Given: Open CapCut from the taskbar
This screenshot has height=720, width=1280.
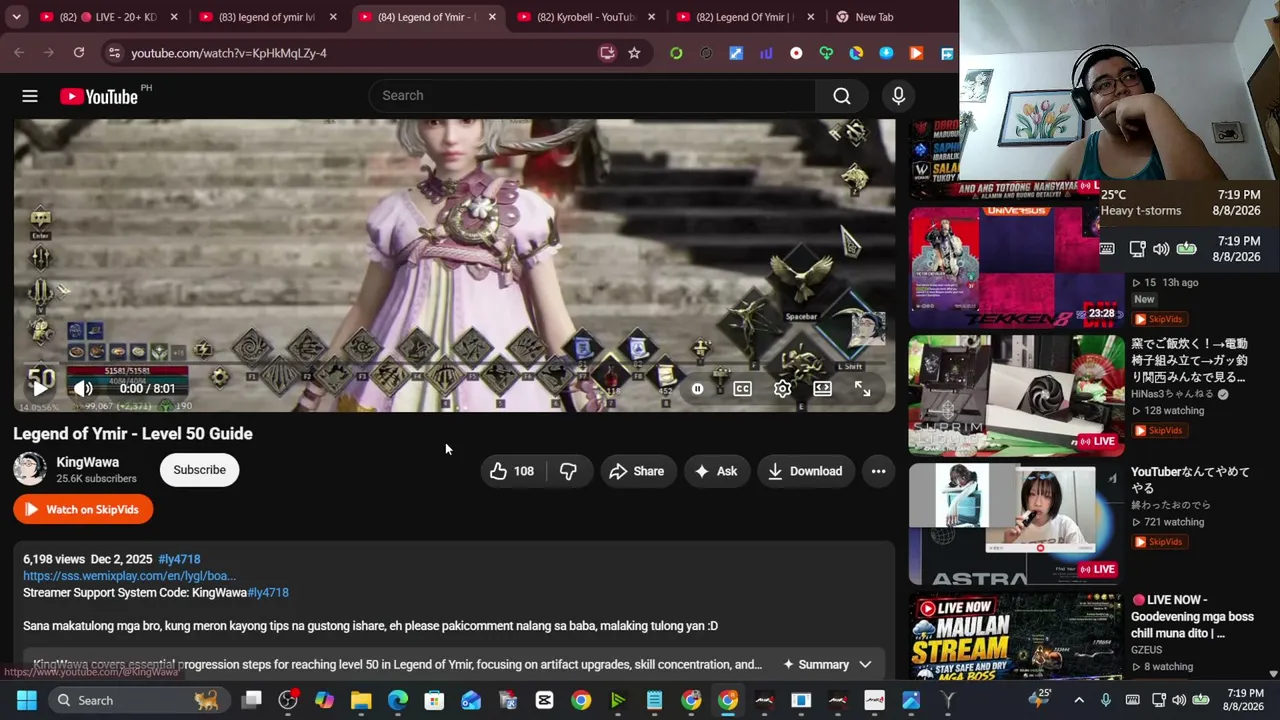Looking at the screenshot, I should (544, 700).
